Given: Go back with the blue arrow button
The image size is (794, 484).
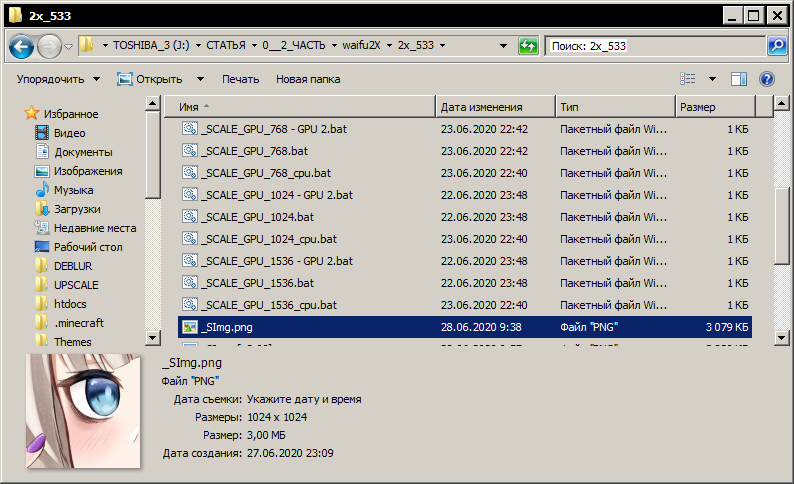Looking at the screenshot, I should coord(22,47).
